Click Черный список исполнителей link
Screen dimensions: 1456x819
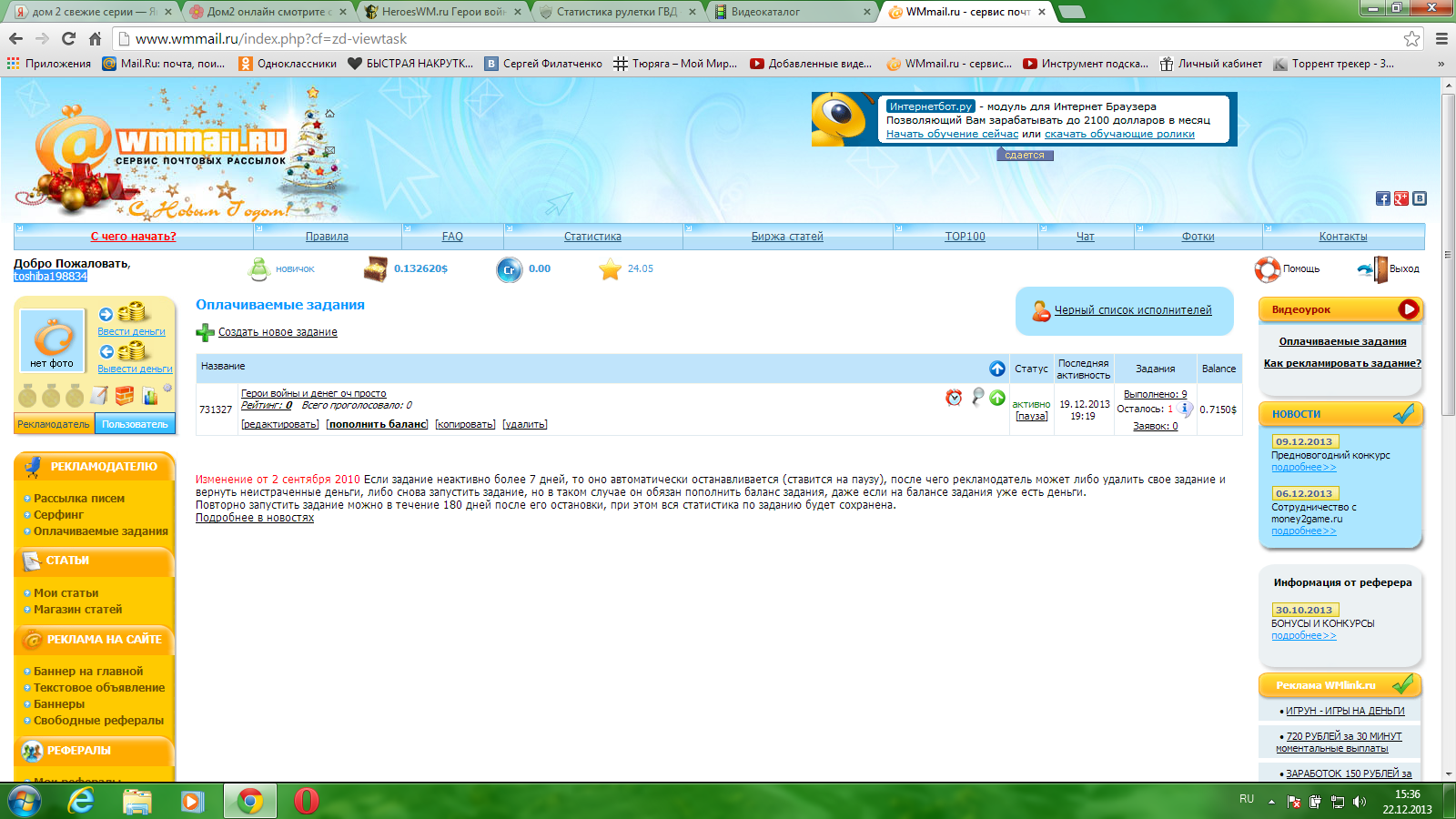click(x=1133, y=310)
